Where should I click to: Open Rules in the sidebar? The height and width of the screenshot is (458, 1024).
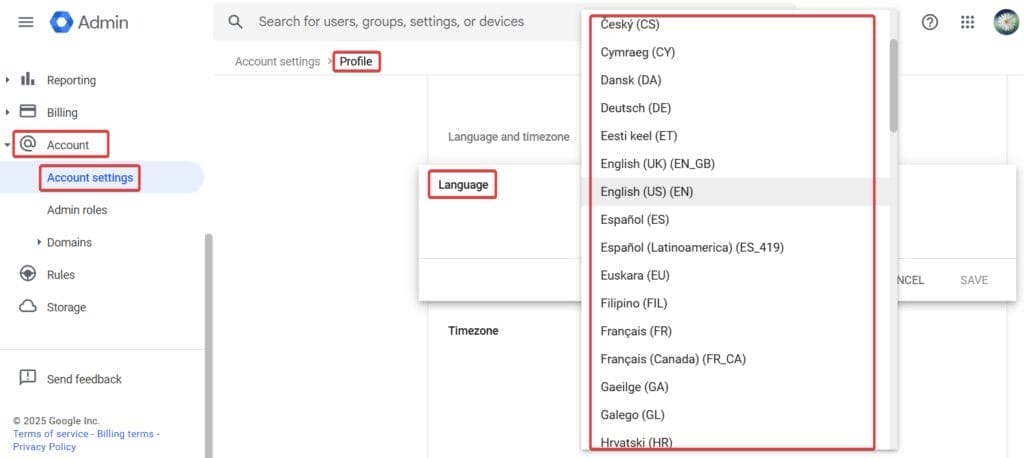pyautogui.click(x=61, y=275)
